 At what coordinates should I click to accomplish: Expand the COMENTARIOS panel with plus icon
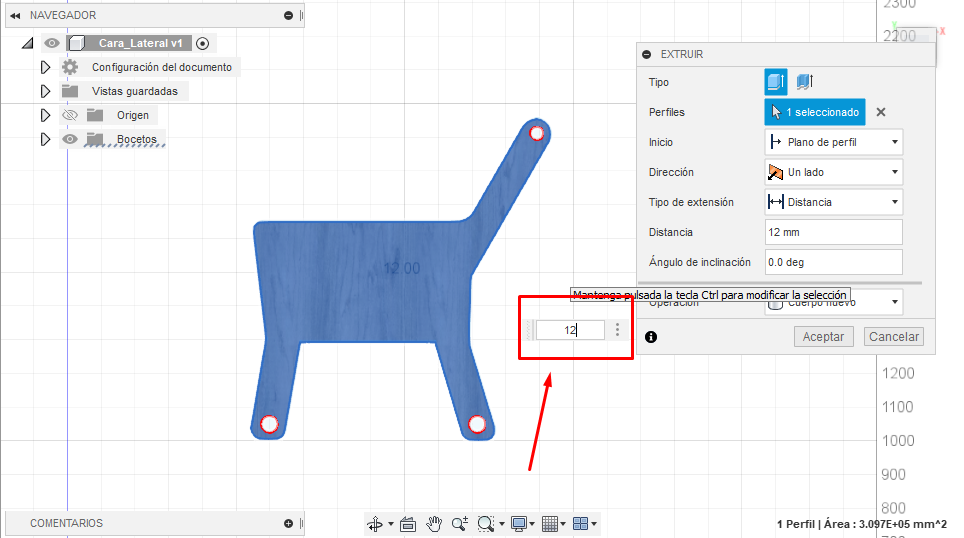pos(288,523)
